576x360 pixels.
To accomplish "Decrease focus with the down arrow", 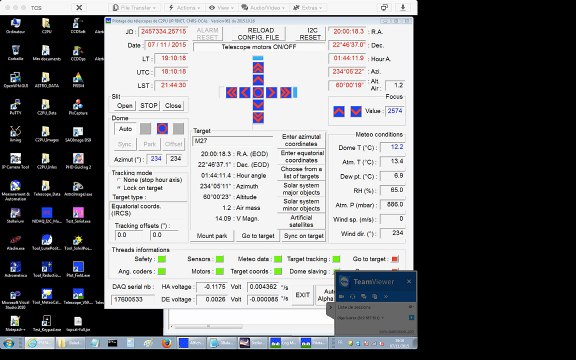I will click(x=356, y=111).
